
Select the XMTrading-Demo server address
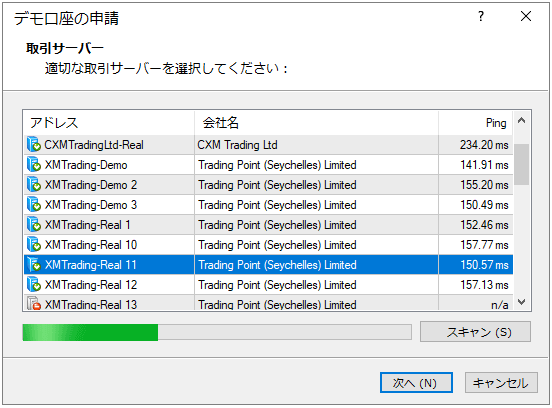point(86,165)
